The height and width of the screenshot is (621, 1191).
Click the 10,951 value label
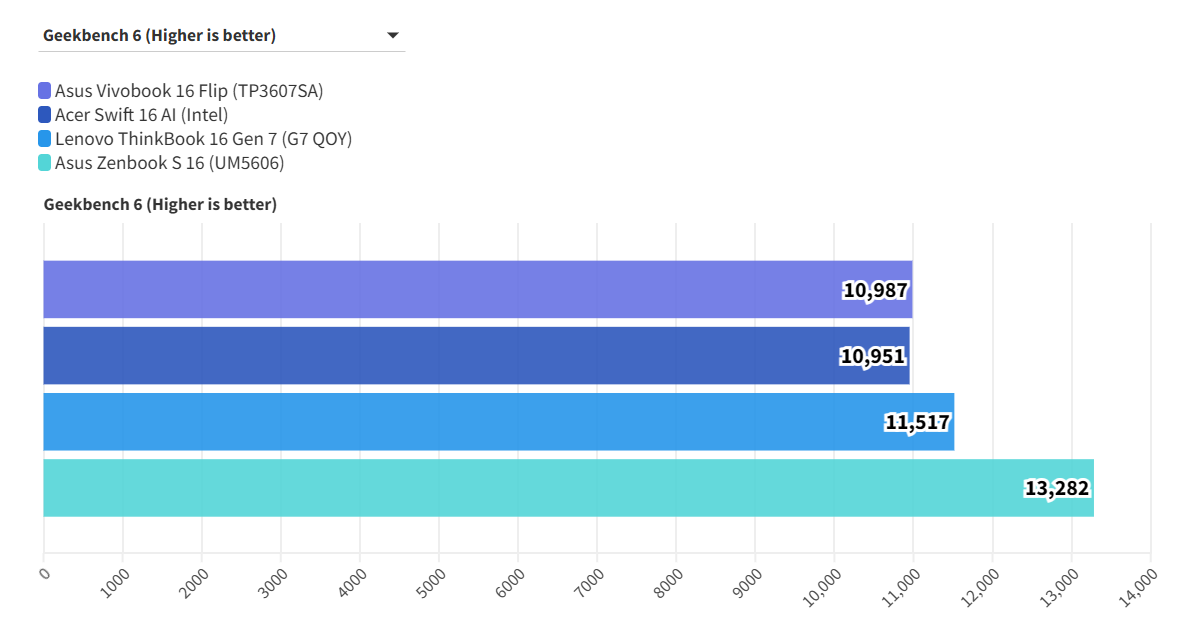(873, 357)
